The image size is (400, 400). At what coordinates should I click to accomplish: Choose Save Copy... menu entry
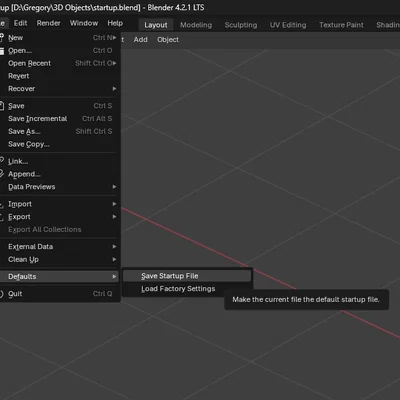(x=59, y=144)
